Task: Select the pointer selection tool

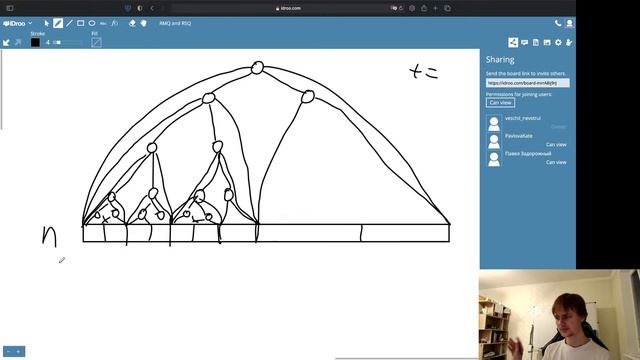Action: tap(47, 24)
